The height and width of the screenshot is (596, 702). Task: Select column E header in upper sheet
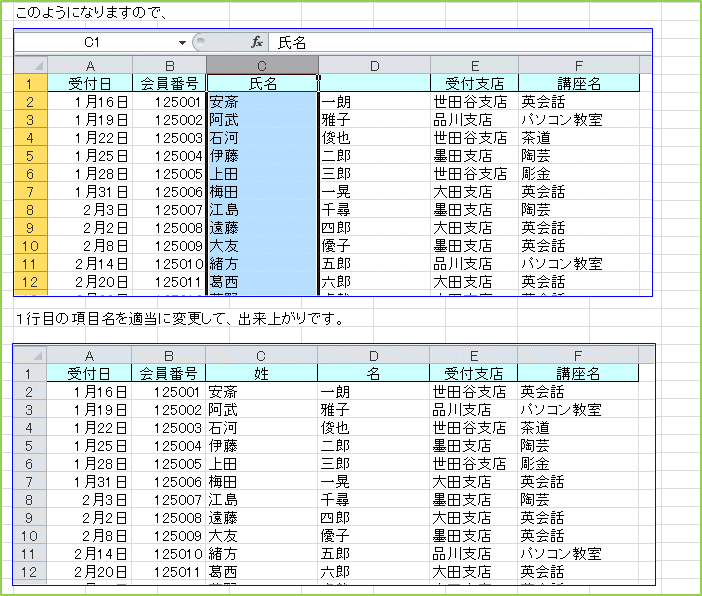(x=475, y=66)
